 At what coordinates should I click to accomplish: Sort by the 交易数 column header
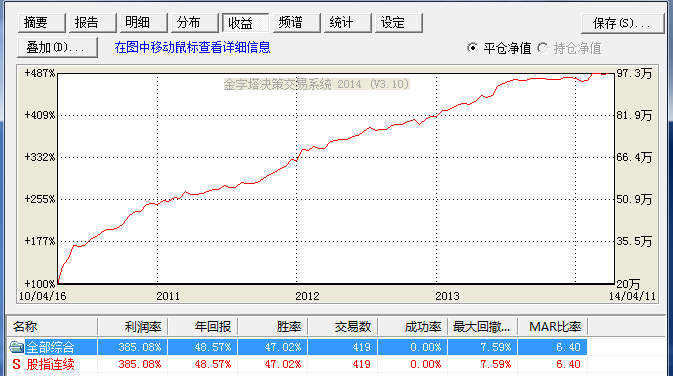[343, 327]
